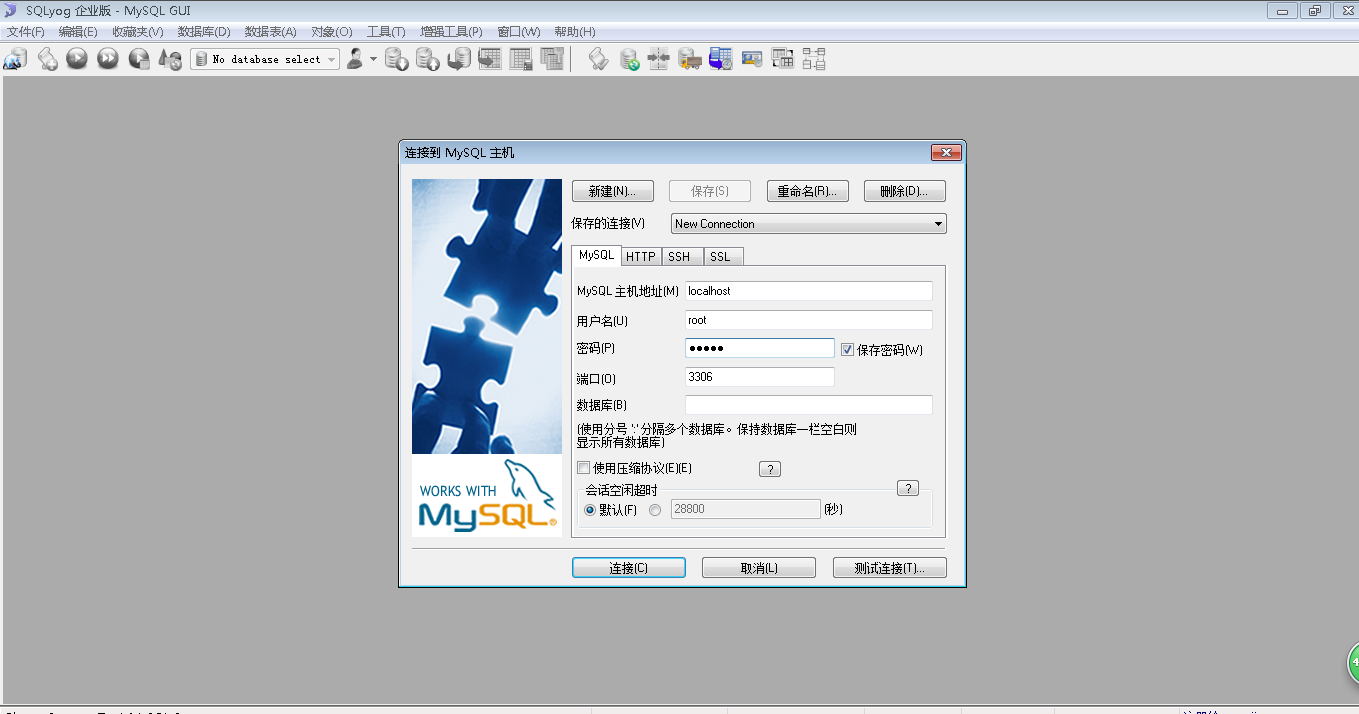Enable the 使用压缩协议 checkbox
Screen dimensions: 1359x714
point(583,467)
